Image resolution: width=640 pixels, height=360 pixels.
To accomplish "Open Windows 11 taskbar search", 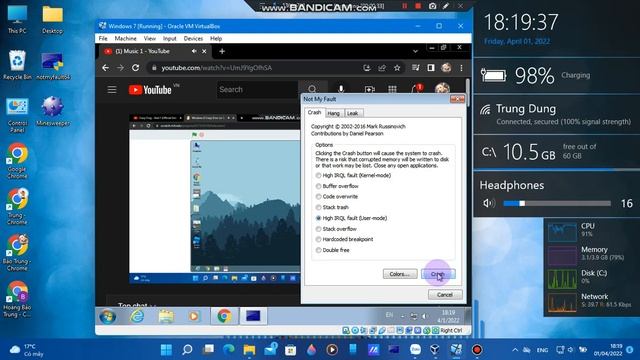I will point(187,350).
